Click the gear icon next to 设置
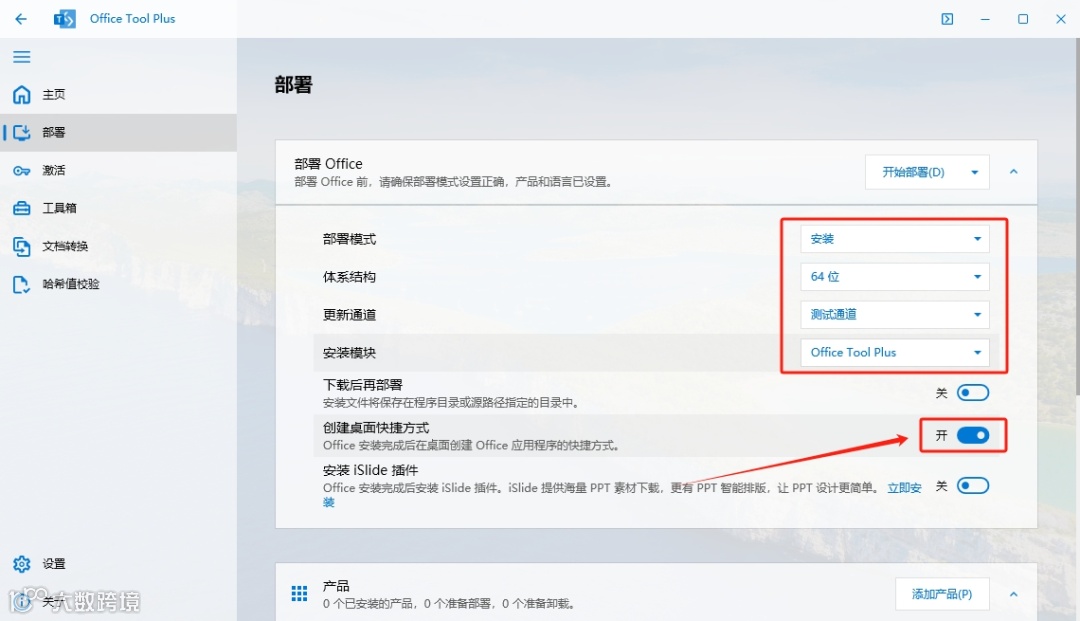 (x=21, y=564)
